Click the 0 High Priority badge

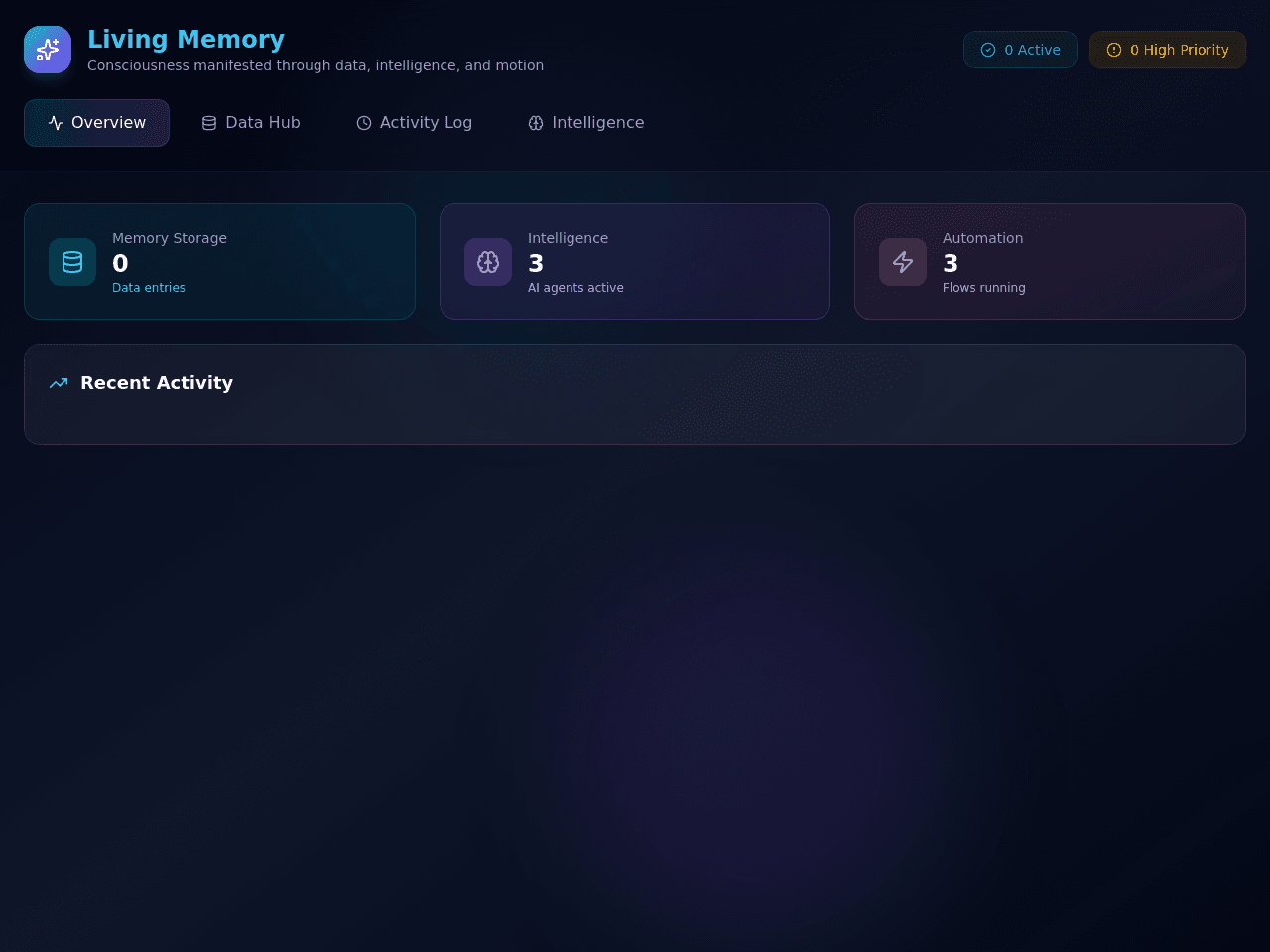coord(1168,50)
